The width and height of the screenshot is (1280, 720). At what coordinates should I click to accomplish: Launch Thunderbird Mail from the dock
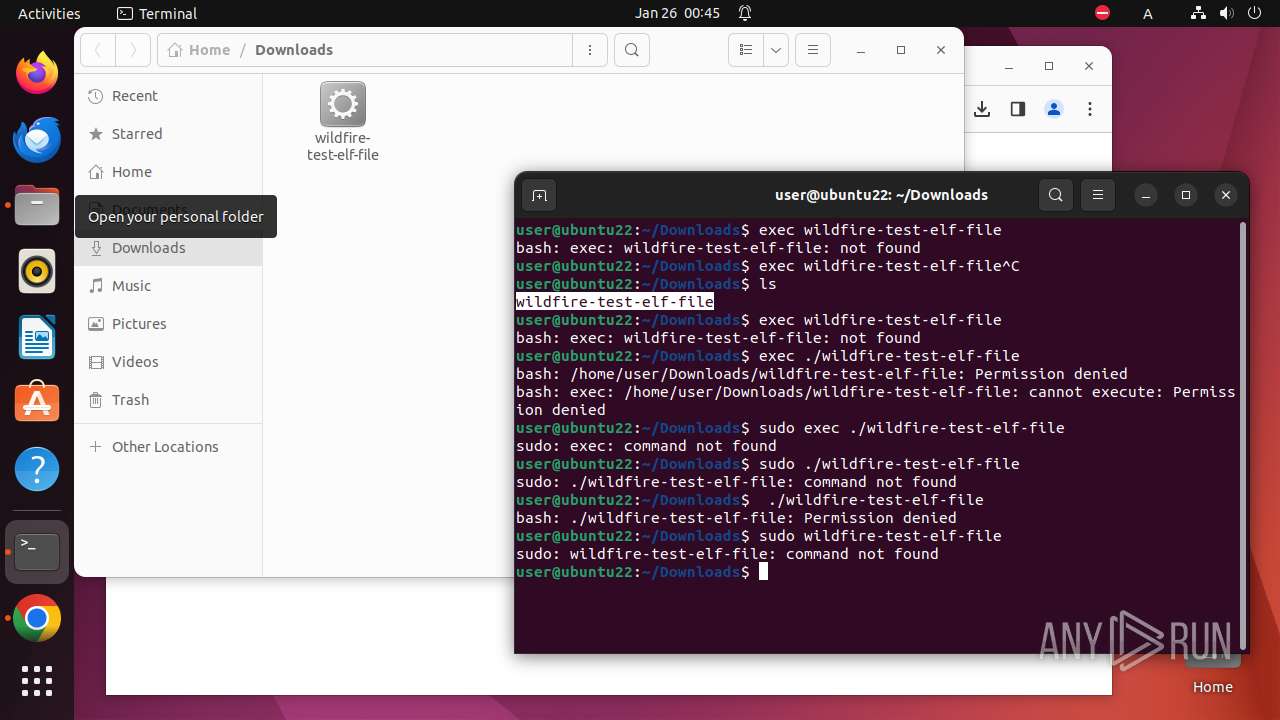37,139
